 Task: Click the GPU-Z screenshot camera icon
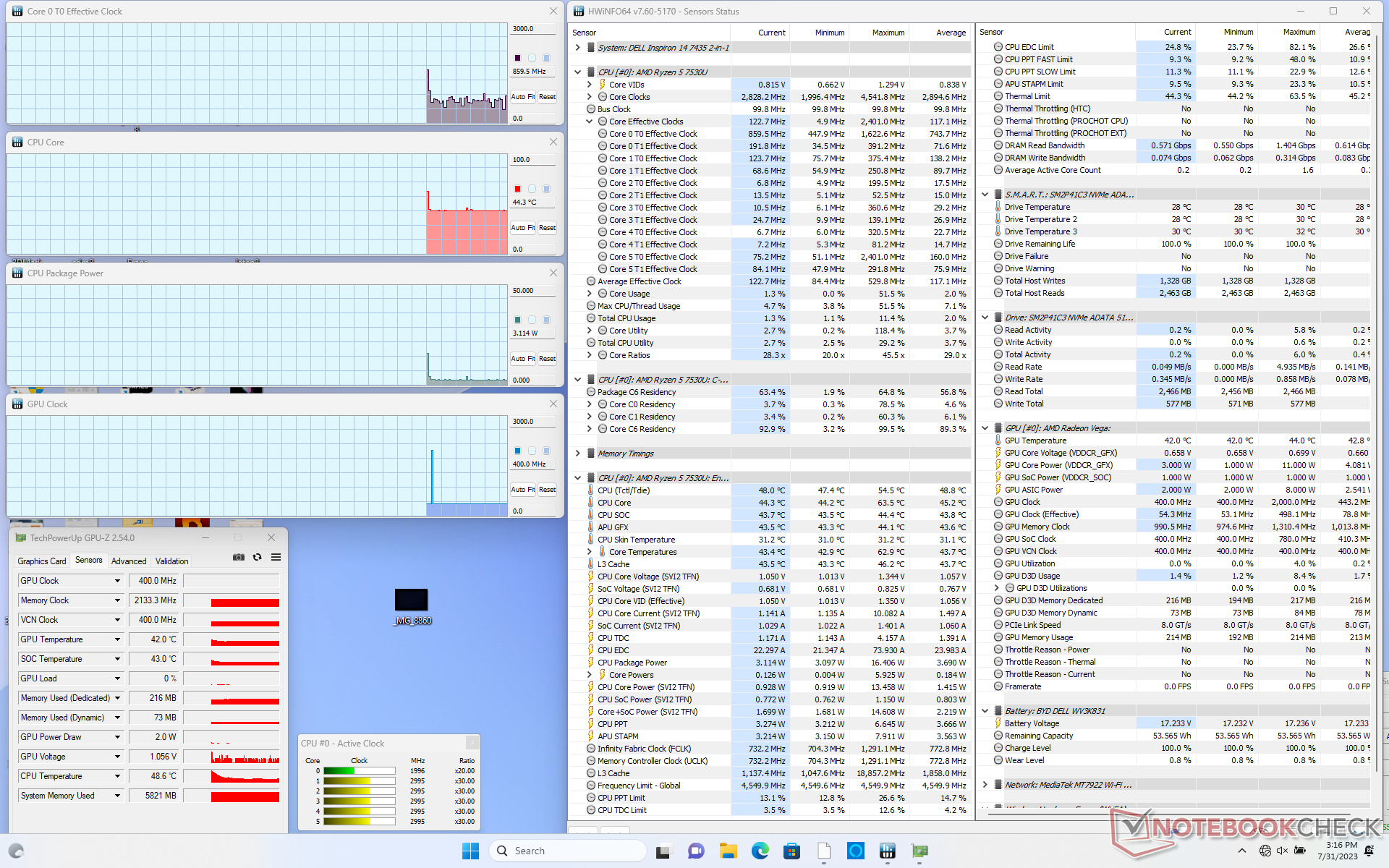click(238, 557)
